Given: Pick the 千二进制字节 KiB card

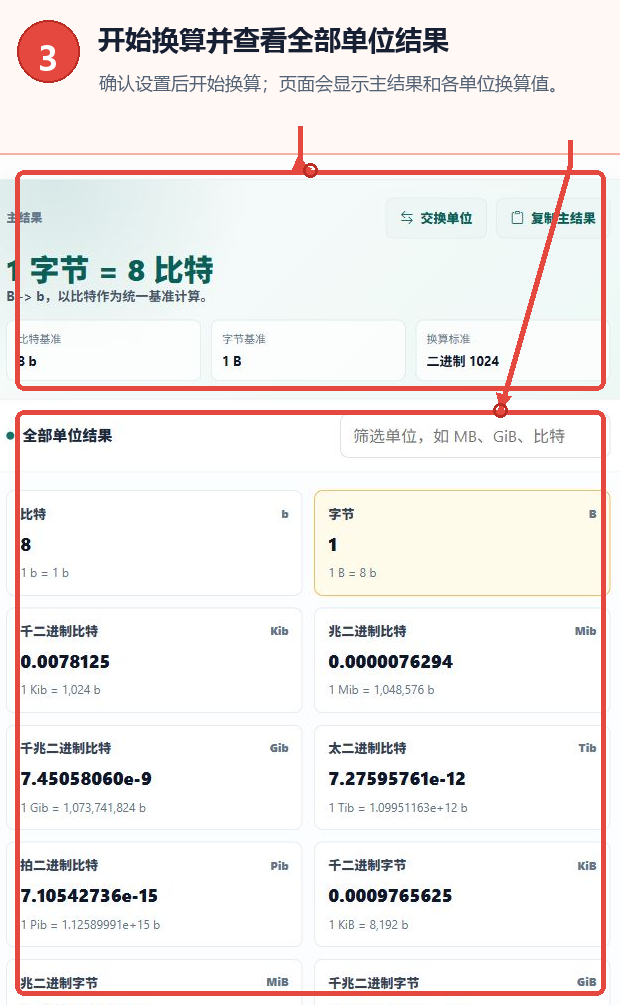Looking at the screenshot, I should (462, 895).
